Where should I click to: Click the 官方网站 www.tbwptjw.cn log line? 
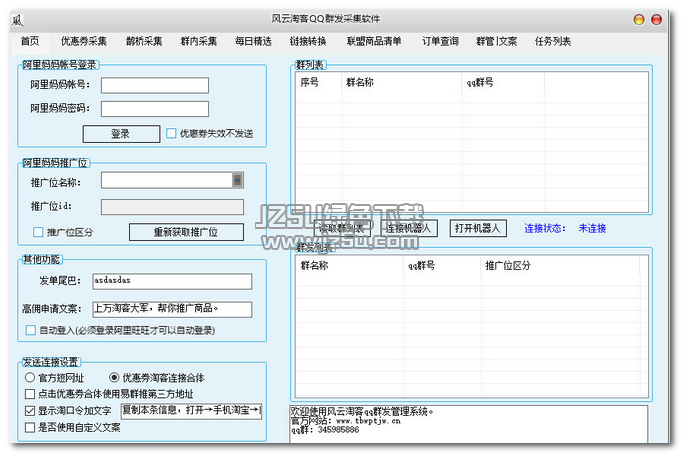coord(346,421)
